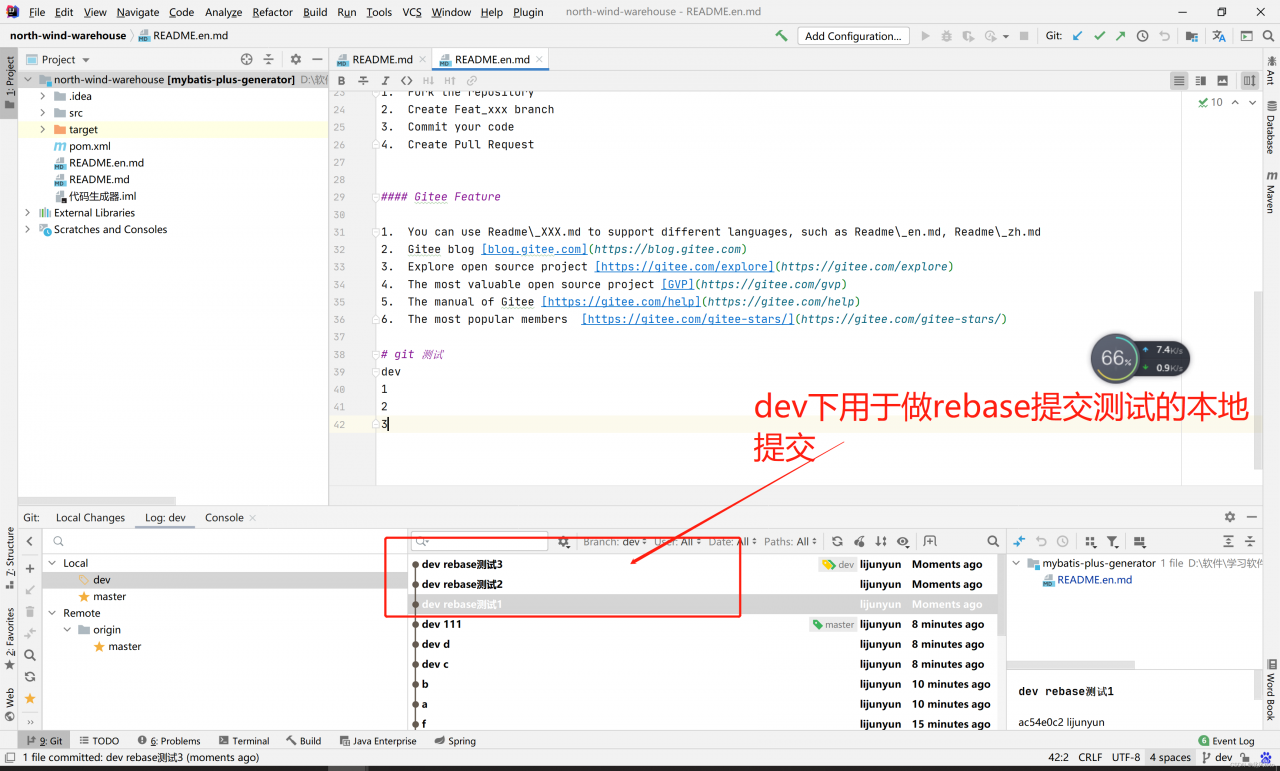
Task: Click the Bold formatting icon
Action: point(341,80)
